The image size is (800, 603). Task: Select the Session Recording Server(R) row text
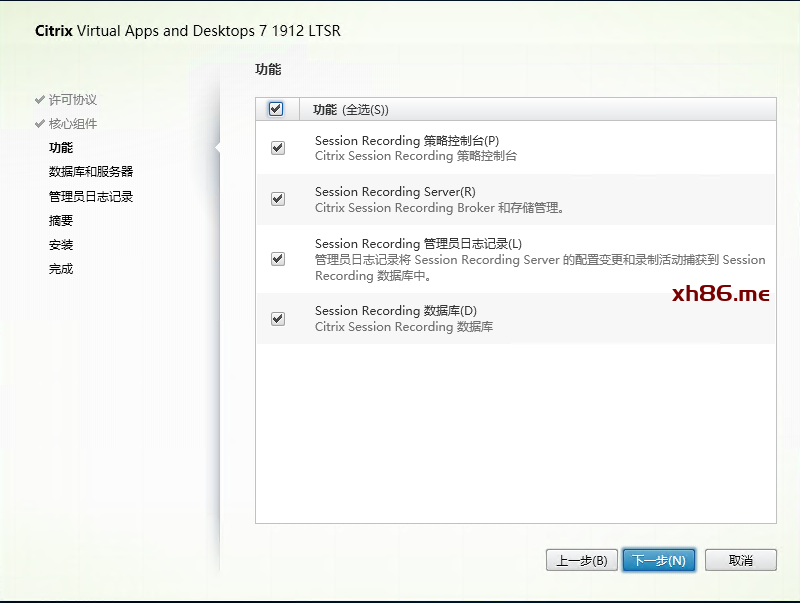395,192
